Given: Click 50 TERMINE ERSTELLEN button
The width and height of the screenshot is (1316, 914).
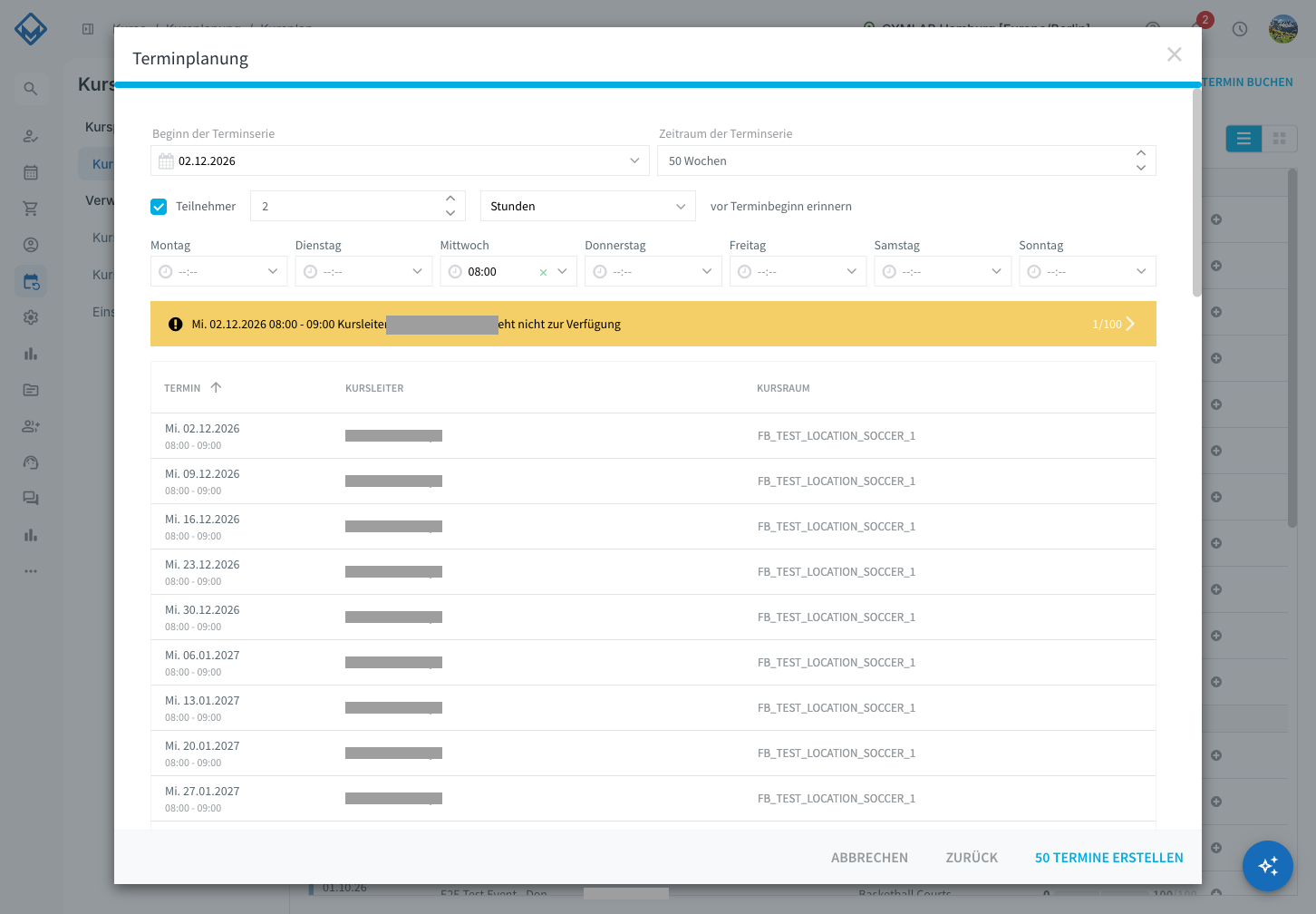Looking at the screenshot, I should (x=1109, y=858).
